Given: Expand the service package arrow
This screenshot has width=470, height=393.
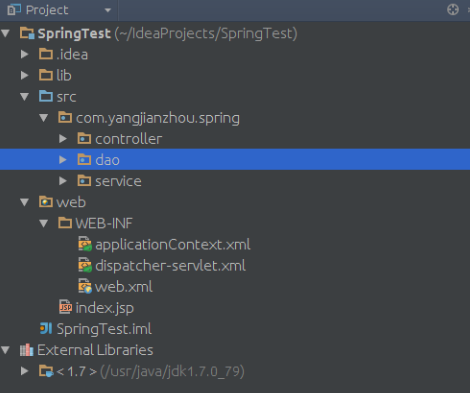Looking at the screenshot, I should (x=63, y=181).
